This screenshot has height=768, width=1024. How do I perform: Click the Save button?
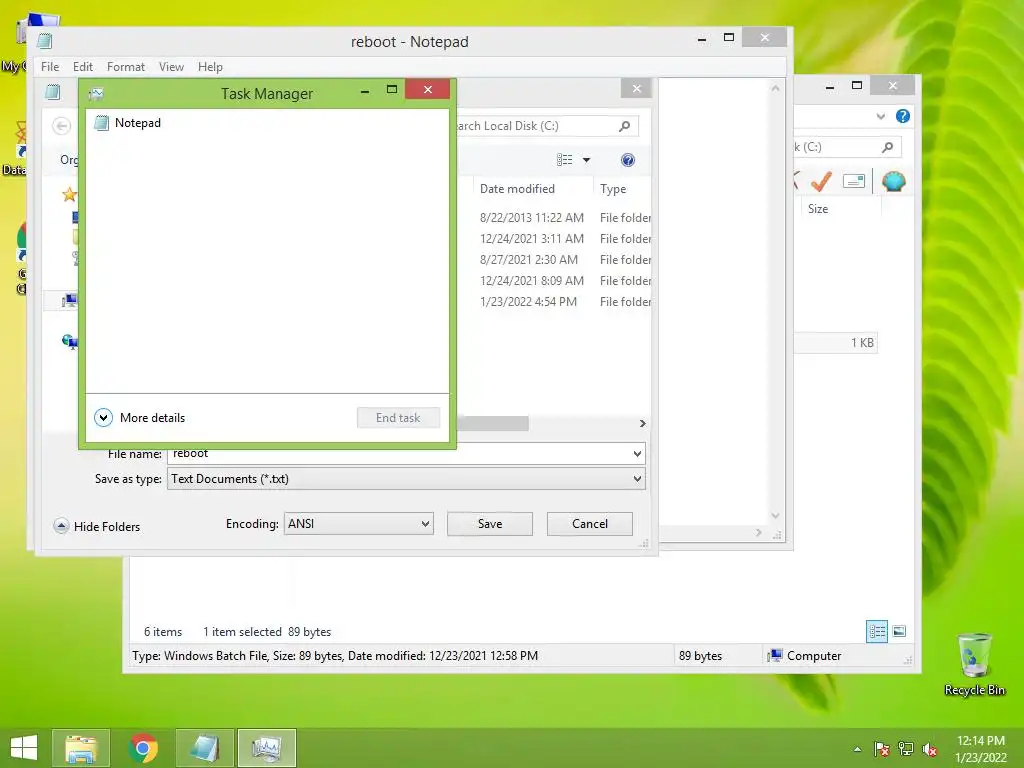[x=490, y=524]
